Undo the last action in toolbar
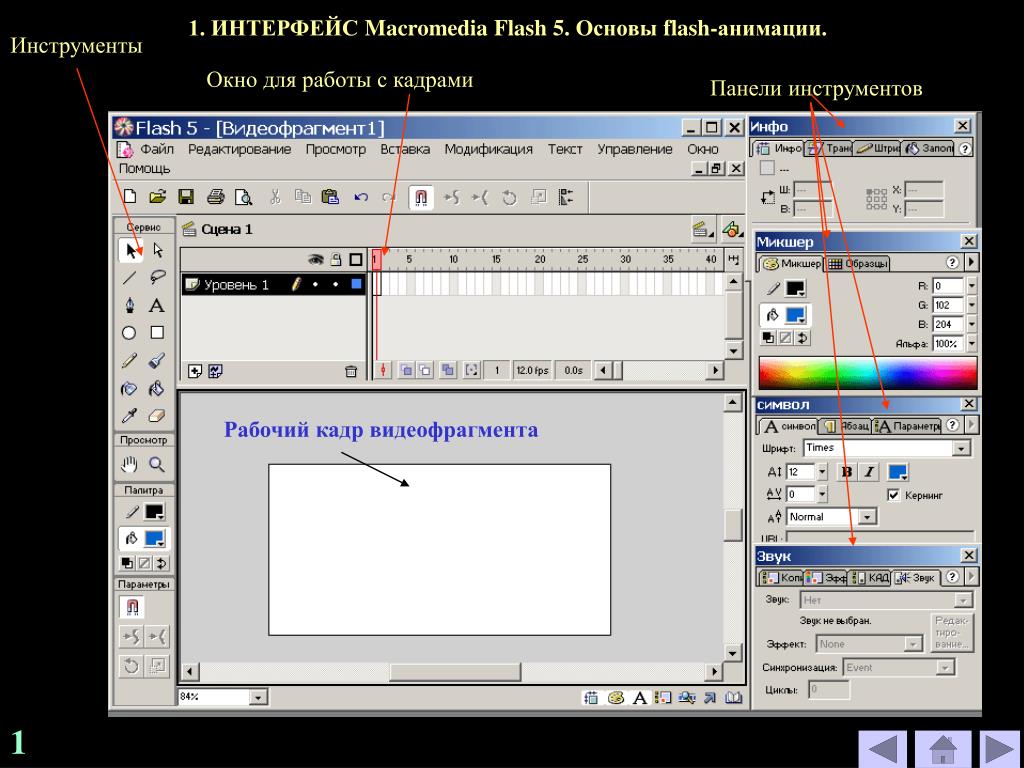This screenshot has height=768, width=1024. coord(361,197)
